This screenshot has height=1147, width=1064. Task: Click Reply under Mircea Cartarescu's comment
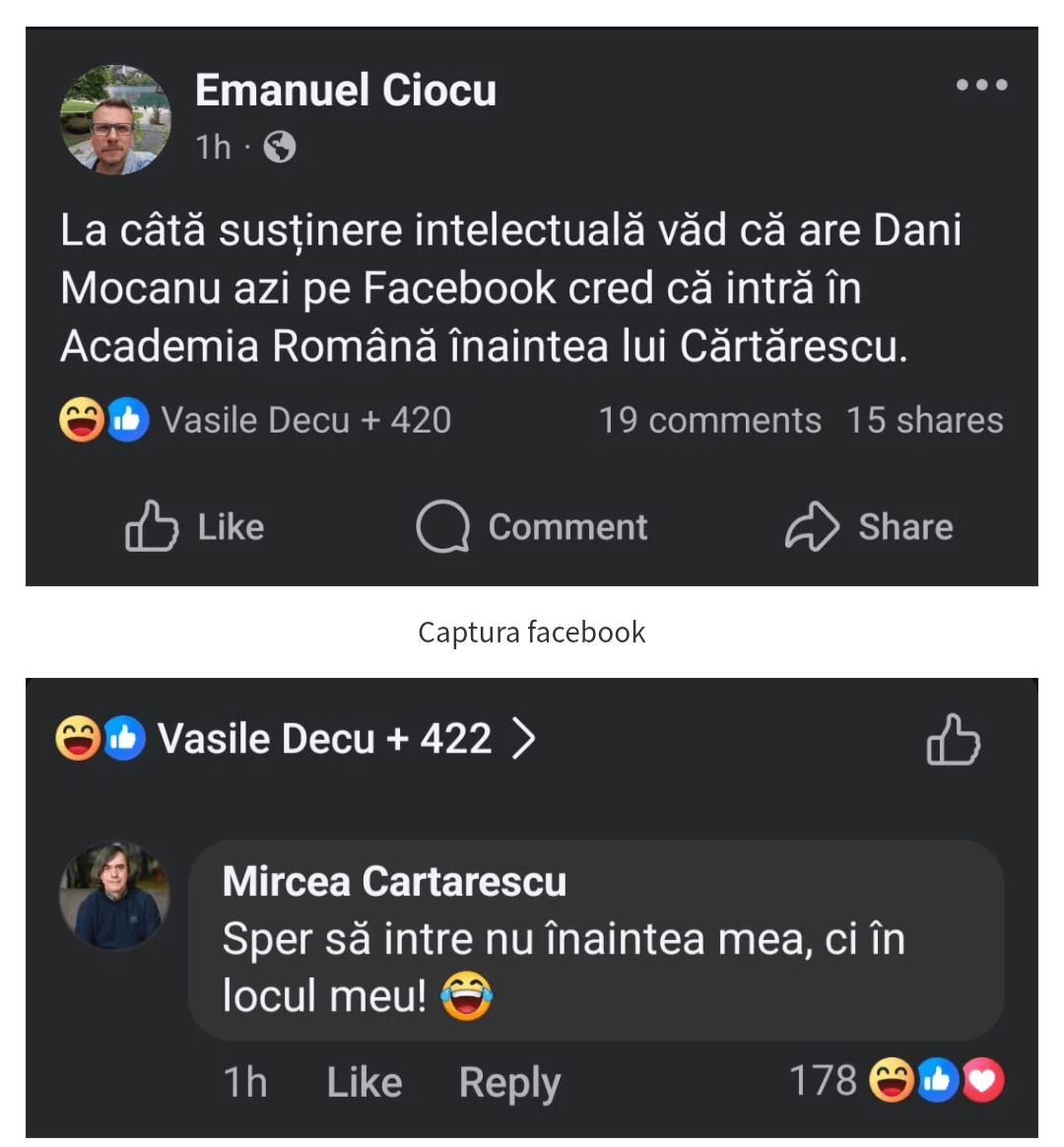pyautogui.click(x=509, y=1083)
